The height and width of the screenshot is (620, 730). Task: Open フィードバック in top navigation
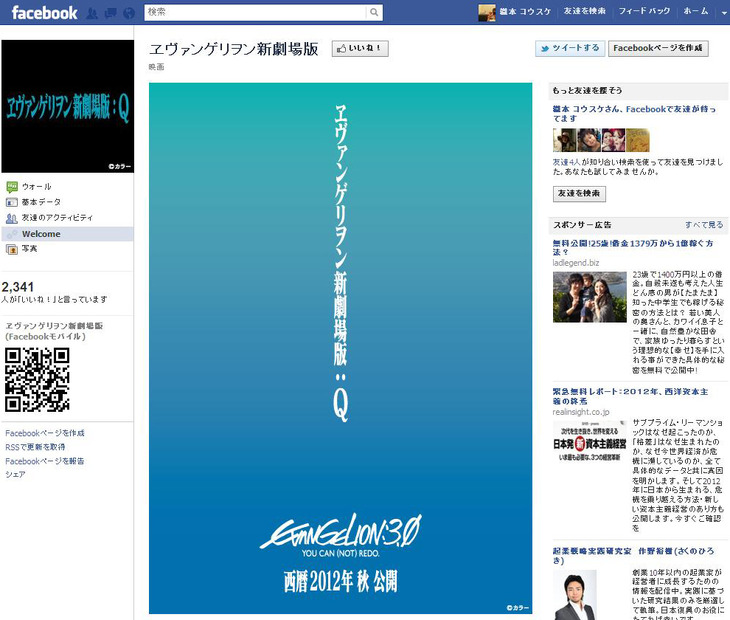tap(644, 11)
